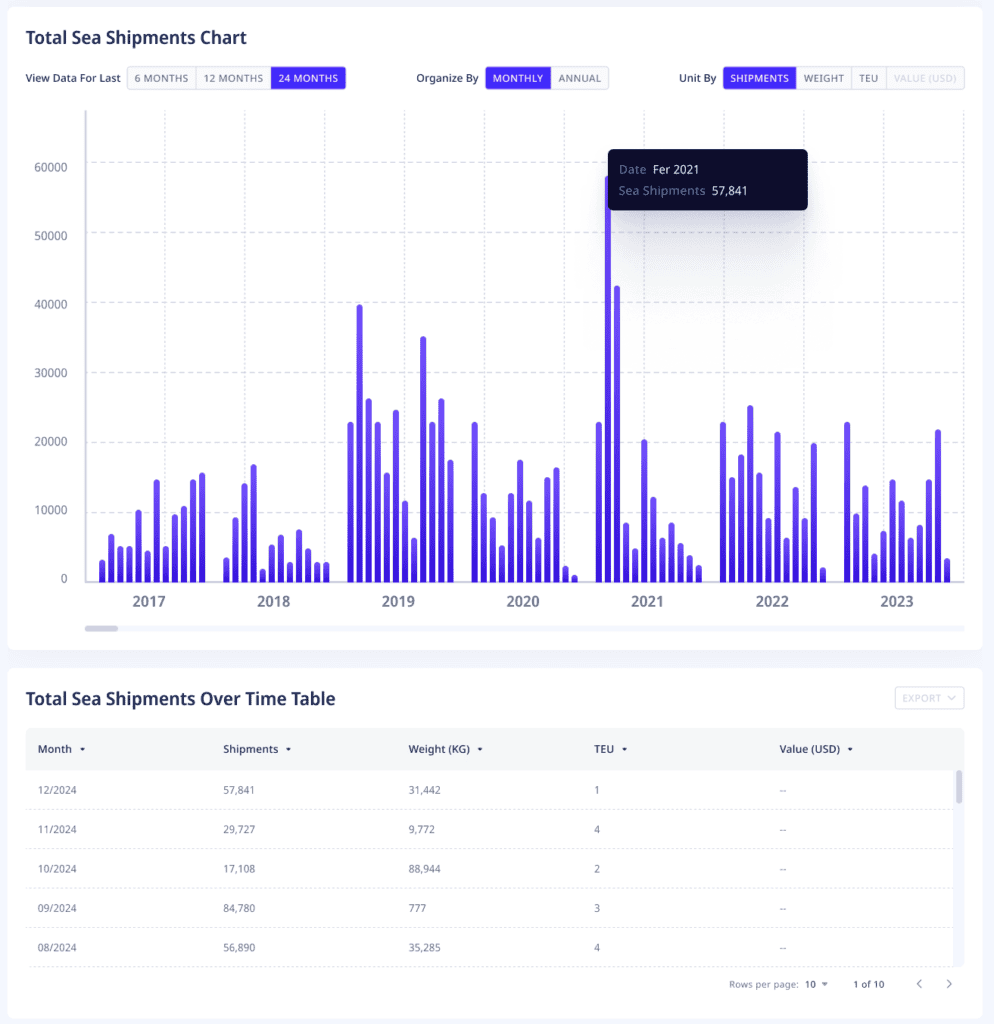Select the 6 MONTHS view range
Image resolution: width=994 pixels, height=1024 pixels.
(x=161, y=78)
